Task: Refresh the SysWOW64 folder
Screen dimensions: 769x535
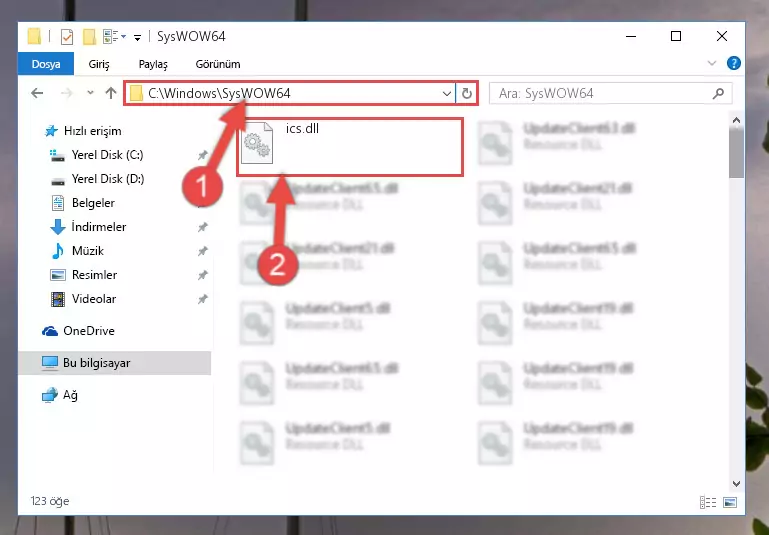Action: [x=467, y=93]
